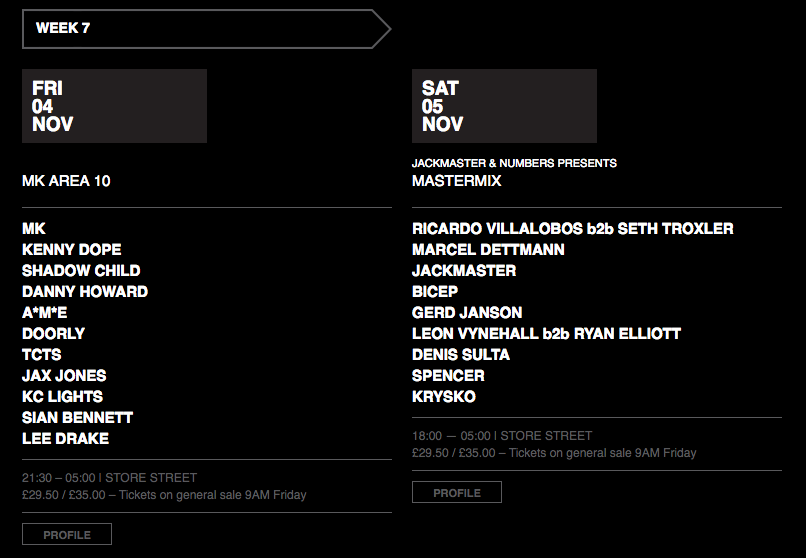Click Ricardo Villalobos b2b Seth Troxler listing
Screen dimensions: 806x558
point(573,229)
